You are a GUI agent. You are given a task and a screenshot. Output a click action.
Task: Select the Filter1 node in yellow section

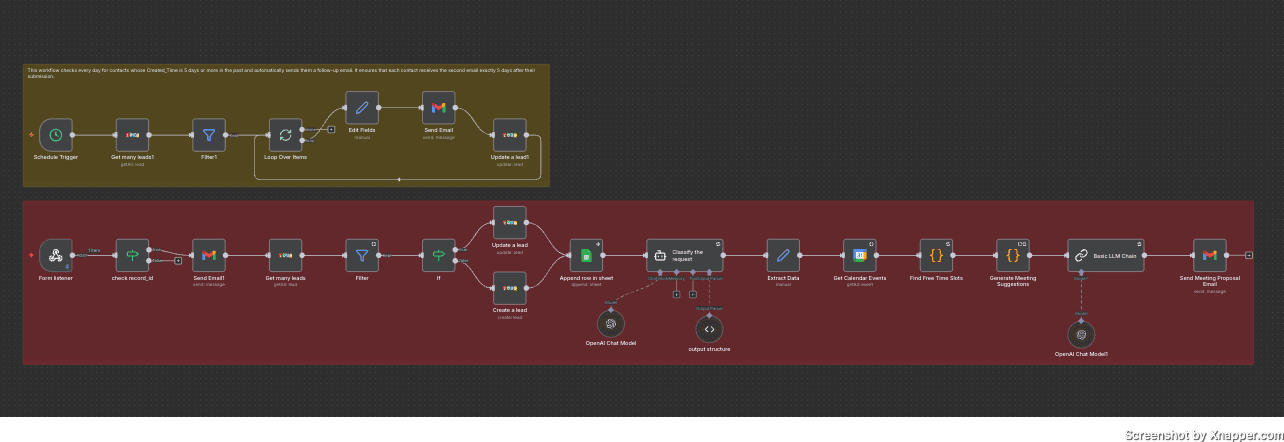(x=209, y=135)
